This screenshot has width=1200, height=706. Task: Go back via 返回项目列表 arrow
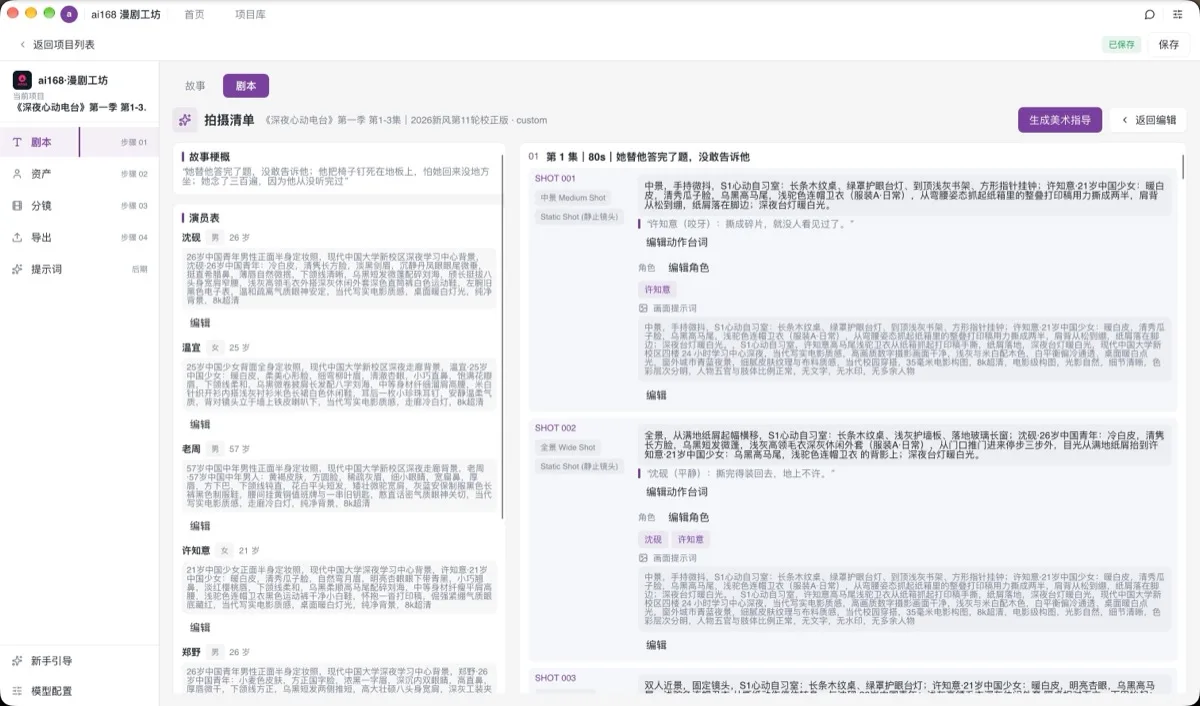[23, 45]
